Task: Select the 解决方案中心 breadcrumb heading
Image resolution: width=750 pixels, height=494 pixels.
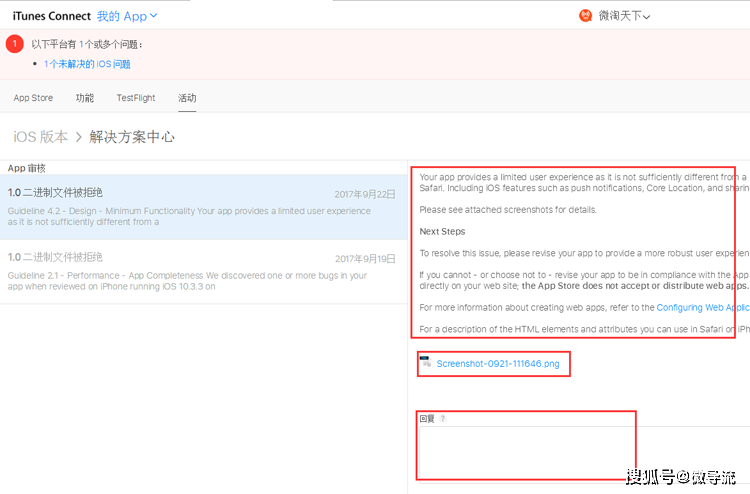Action: [x=132, y=137]
